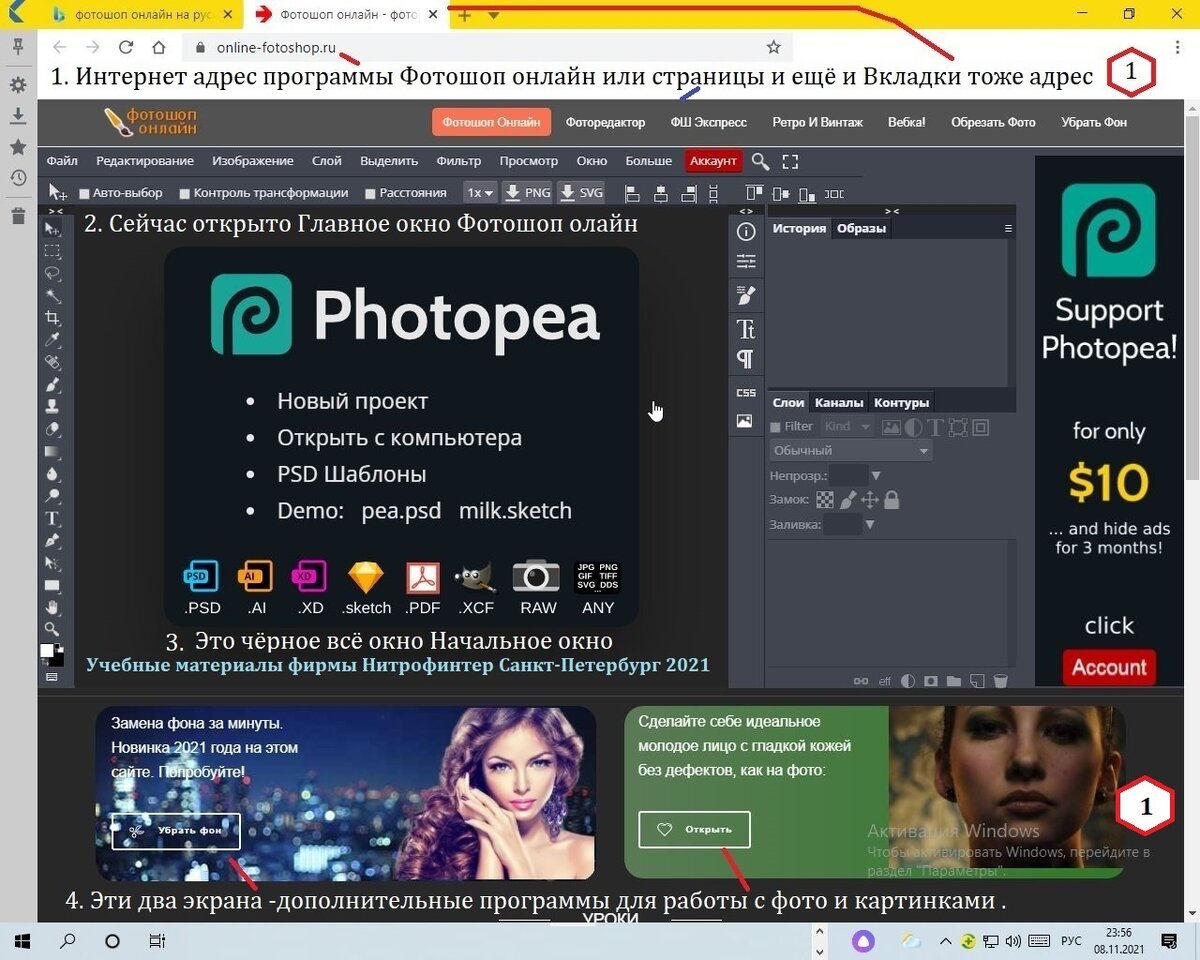Toggle lock all padlock icon
Viewport: 1200px width, 960px height.
pyautogui.click(x=891, y=499)
